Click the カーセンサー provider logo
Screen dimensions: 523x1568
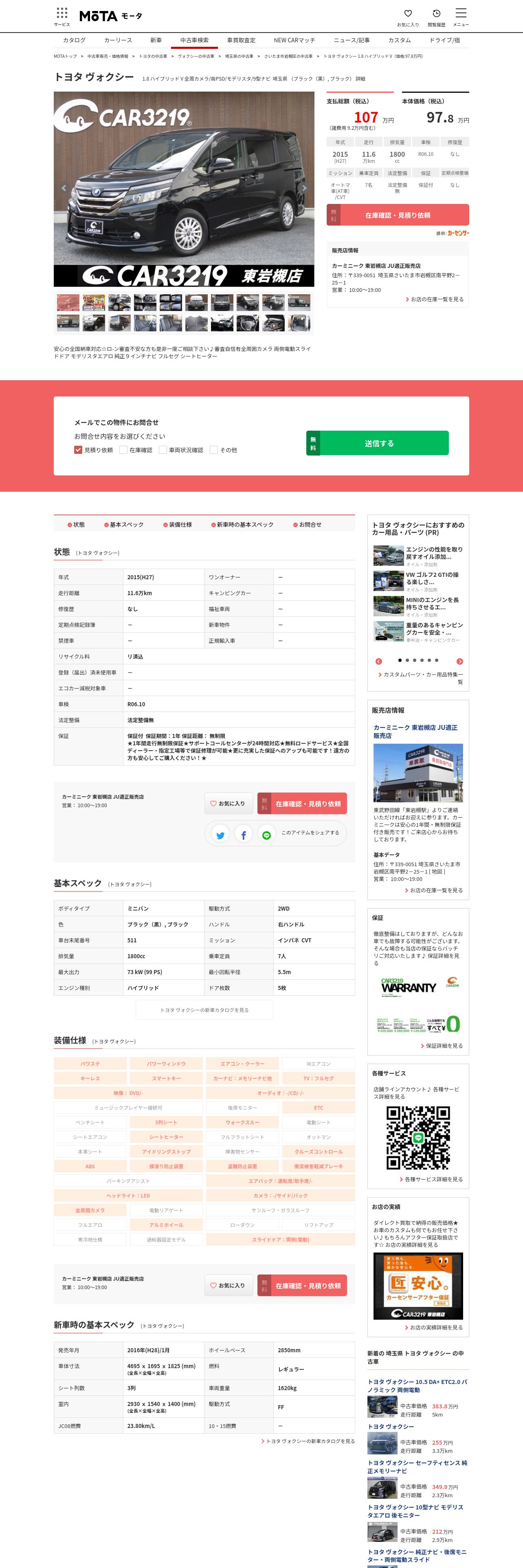(x=458, y=233)
